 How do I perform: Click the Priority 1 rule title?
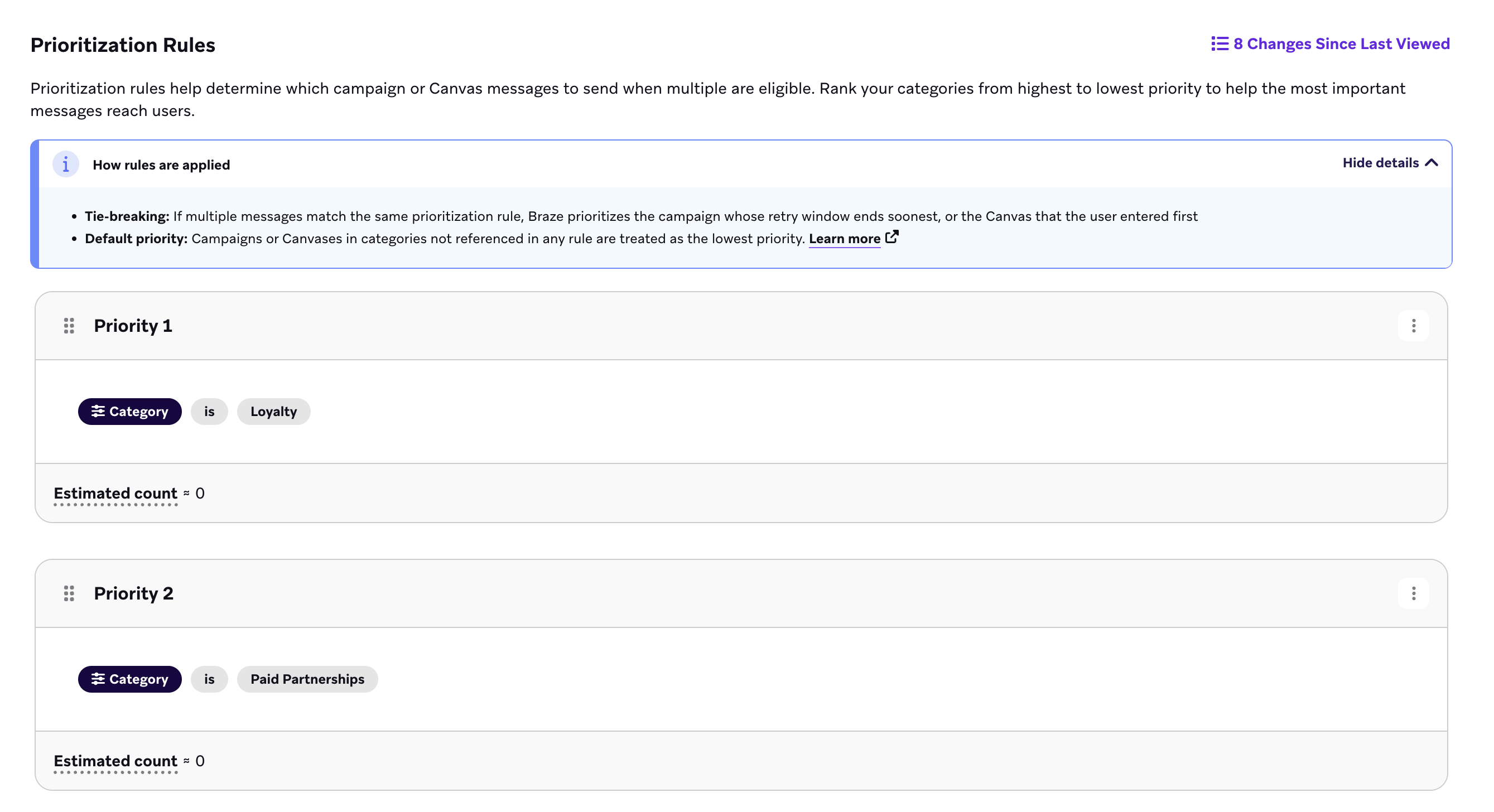(x=133, y=326)
